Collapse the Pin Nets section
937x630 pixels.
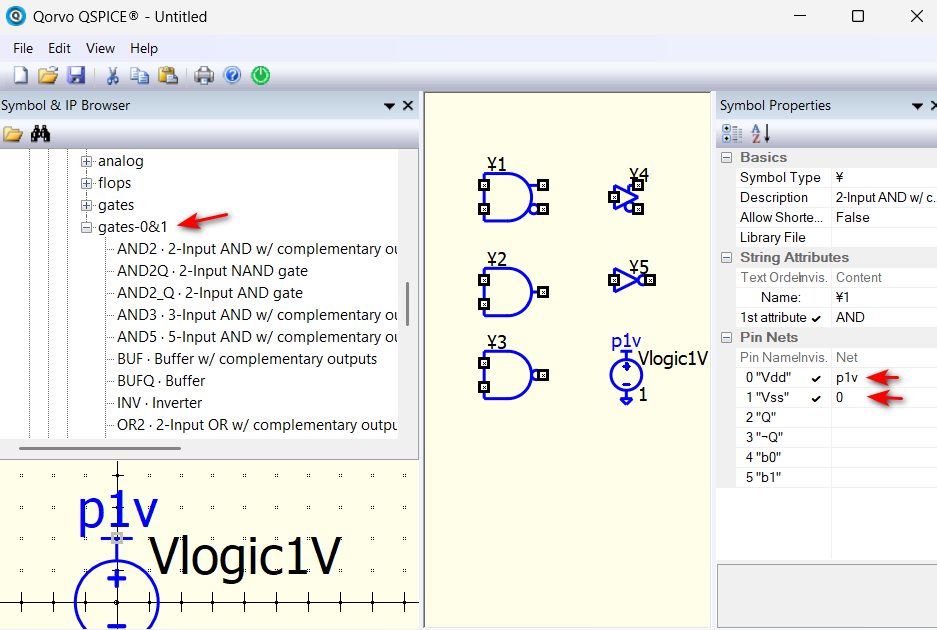725,337
